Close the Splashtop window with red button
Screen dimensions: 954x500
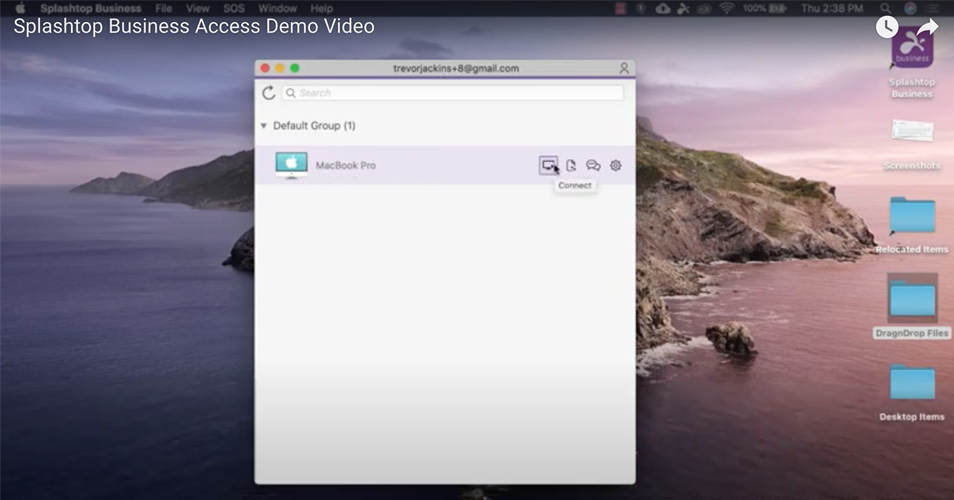[265, 68]
